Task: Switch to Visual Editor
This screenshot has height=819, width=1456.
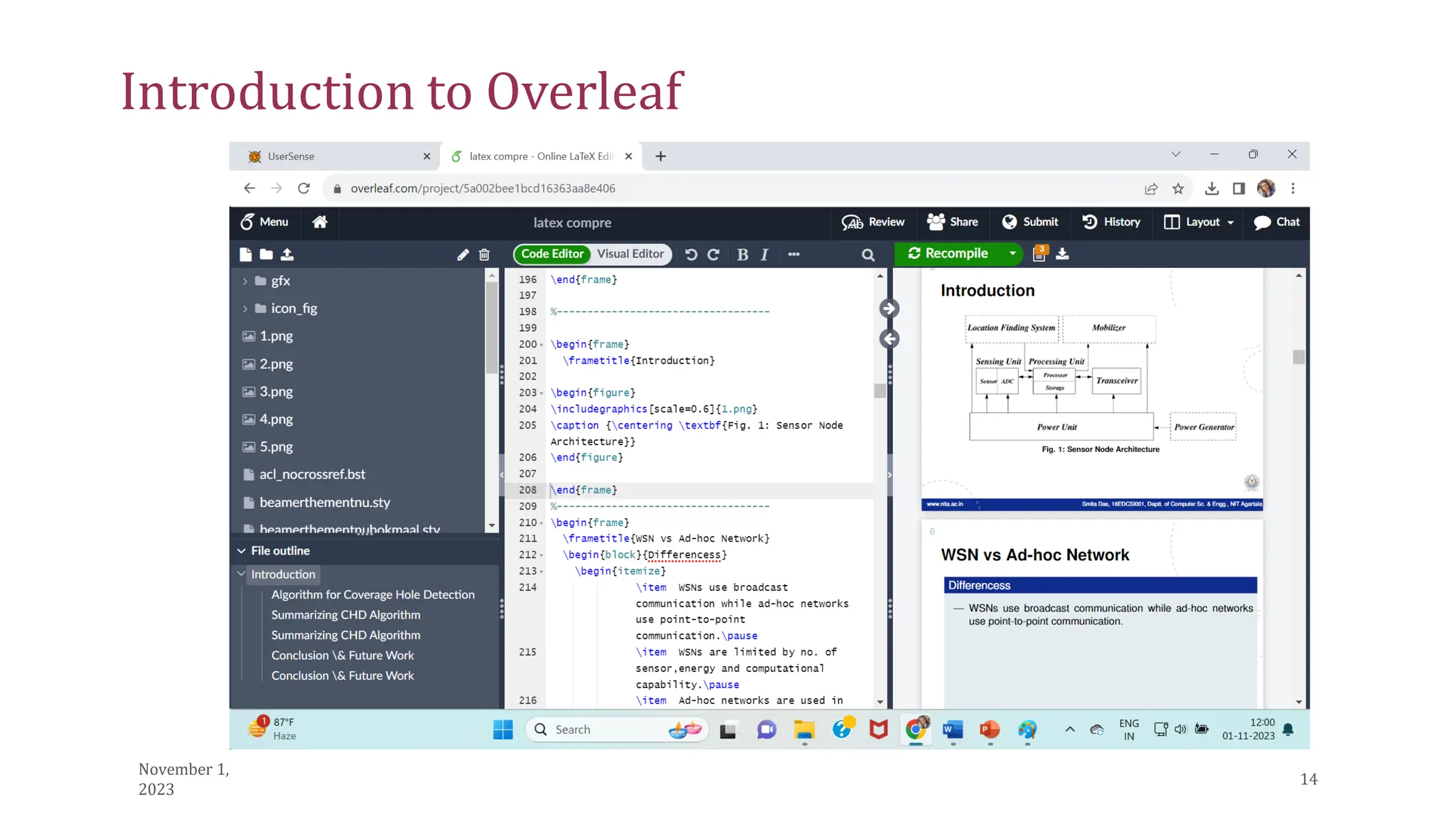Action: pyautogui.click(x=631, y=254)
